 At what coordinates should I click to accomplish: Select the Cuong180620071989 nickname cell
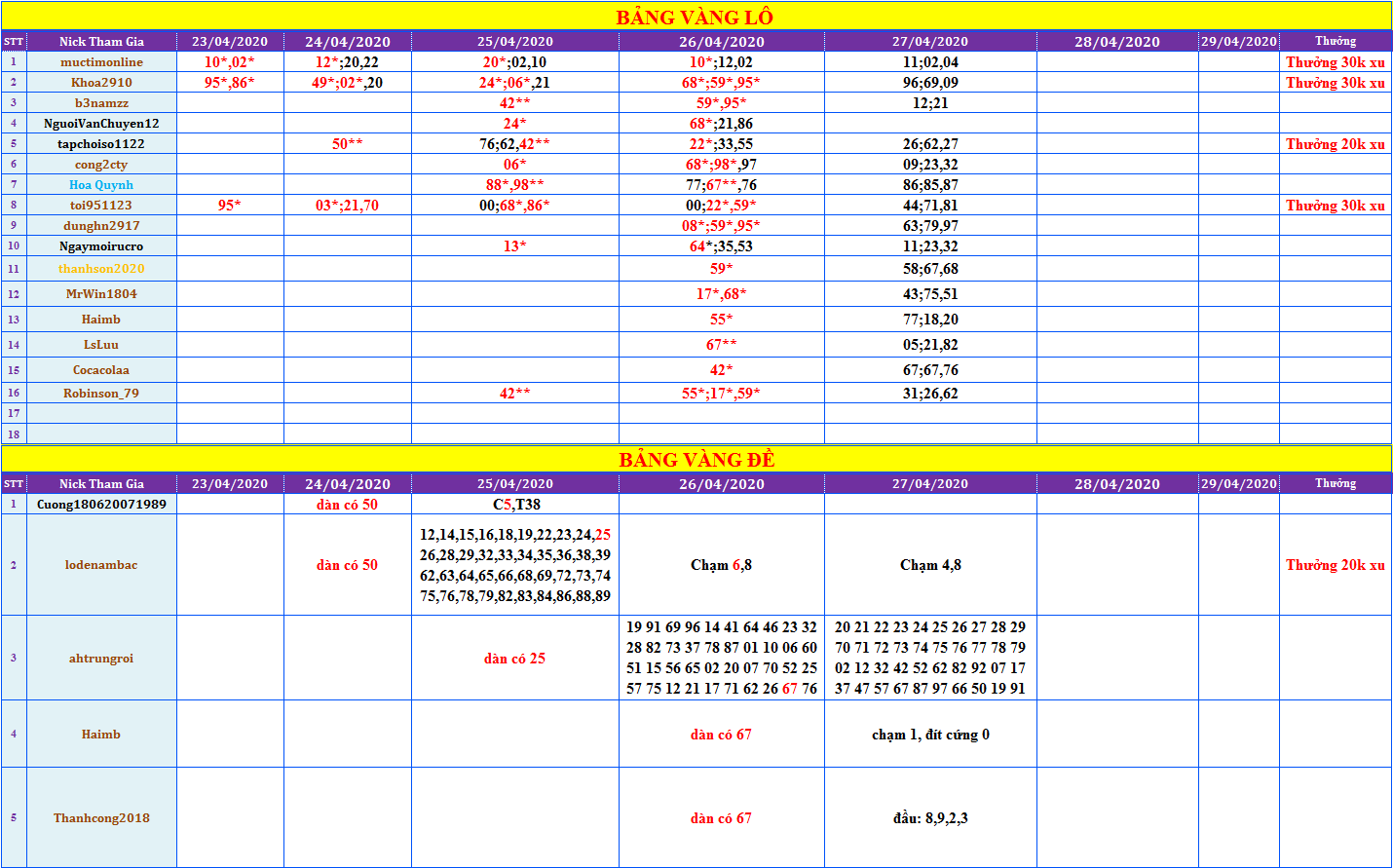pos(101,505)
